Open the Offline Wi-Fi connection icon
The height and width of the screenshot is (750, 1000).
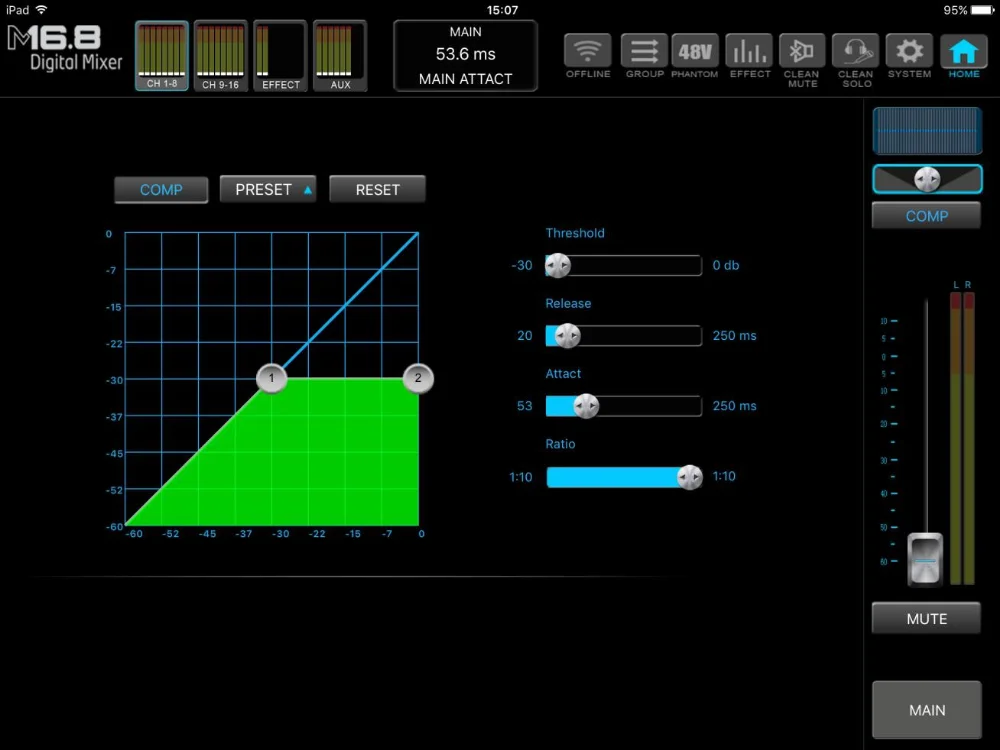[x=587, y=51]
